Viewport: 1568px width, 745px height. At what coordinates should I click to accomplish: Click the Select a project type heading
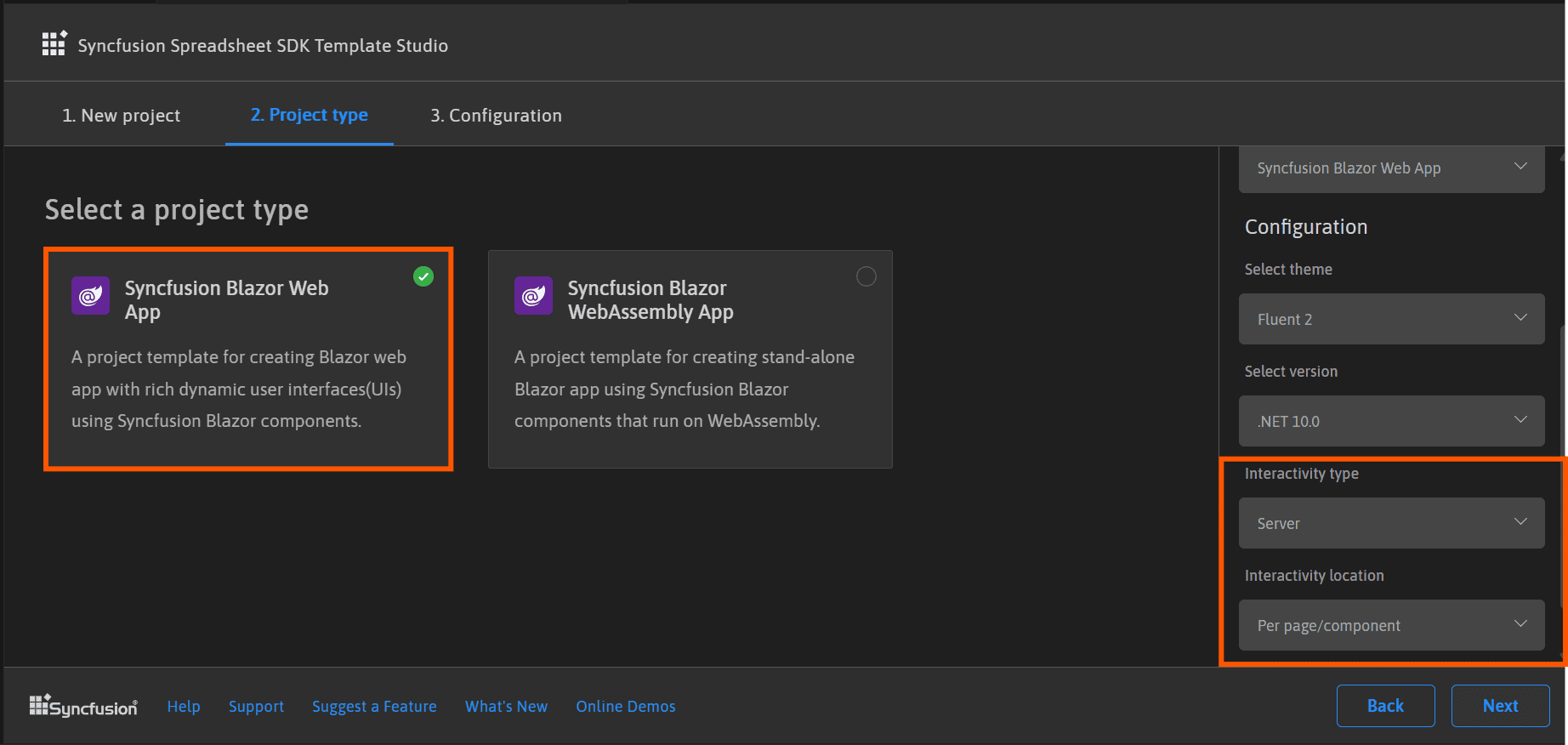point(177,210)
